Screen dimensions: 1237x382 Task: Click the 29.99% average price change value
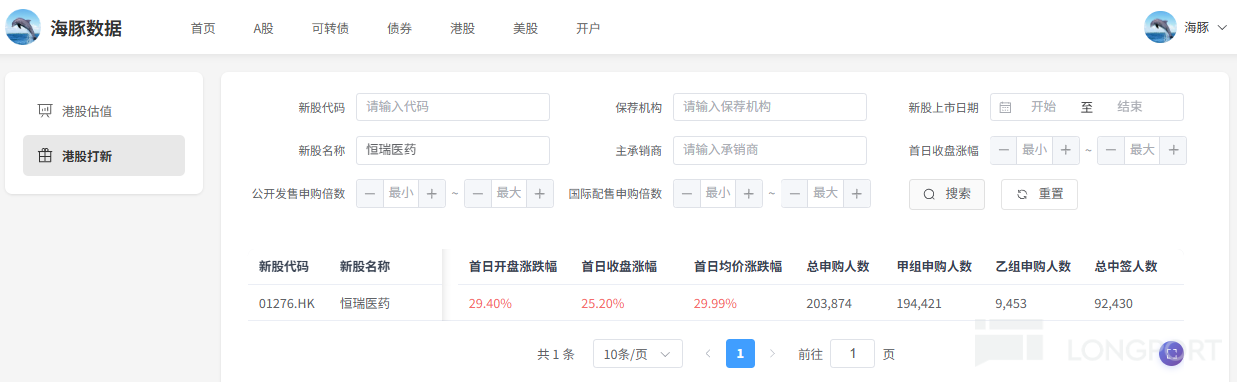(x=715, y=303)
